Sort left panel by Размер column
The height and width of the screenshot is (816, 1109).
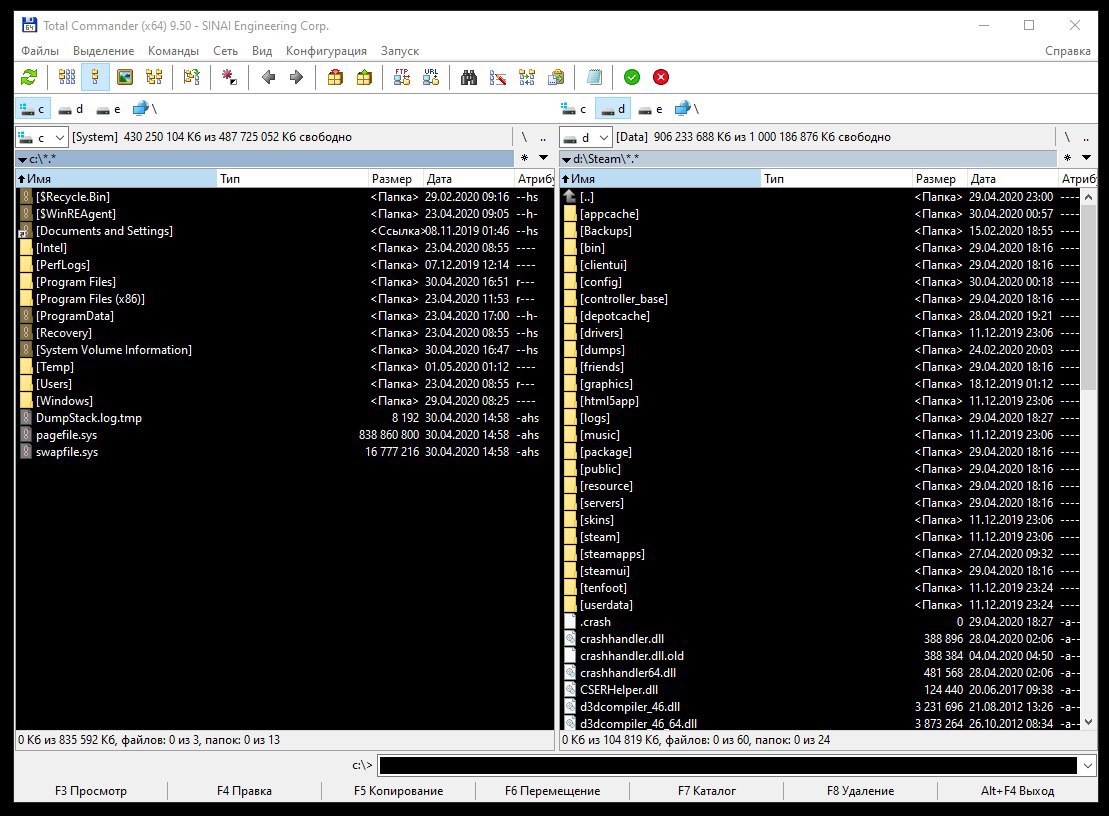click(395, 179)
